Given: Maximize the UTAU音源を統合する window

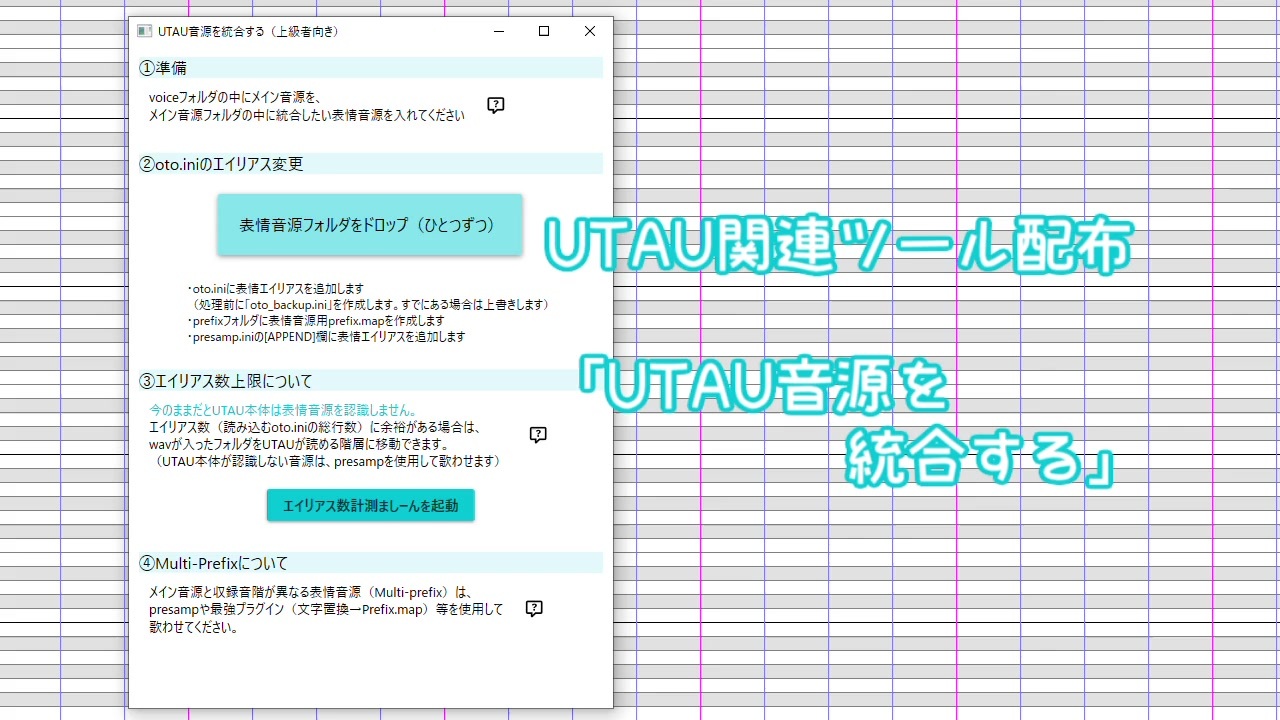Looking at the screenshot, I should click(x=544, y=31).
